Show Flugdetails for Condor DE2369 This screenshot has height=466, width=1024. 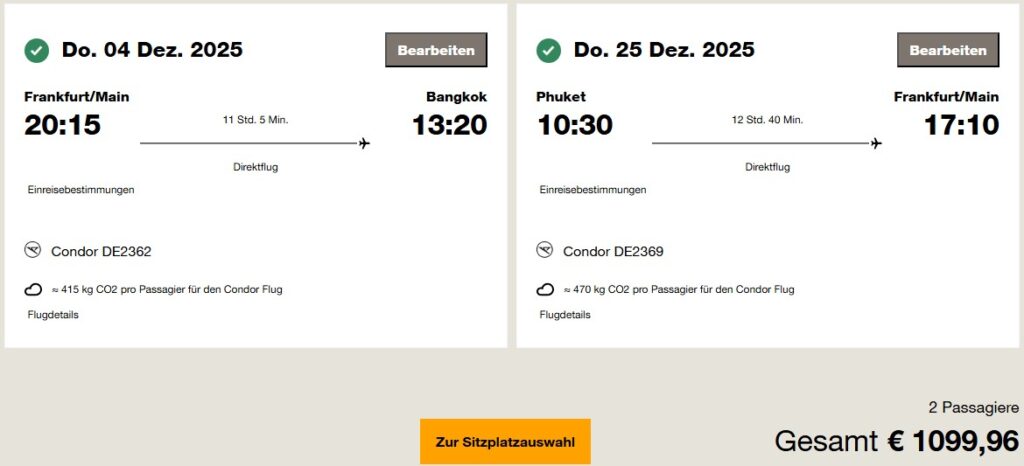coord(565,315)
